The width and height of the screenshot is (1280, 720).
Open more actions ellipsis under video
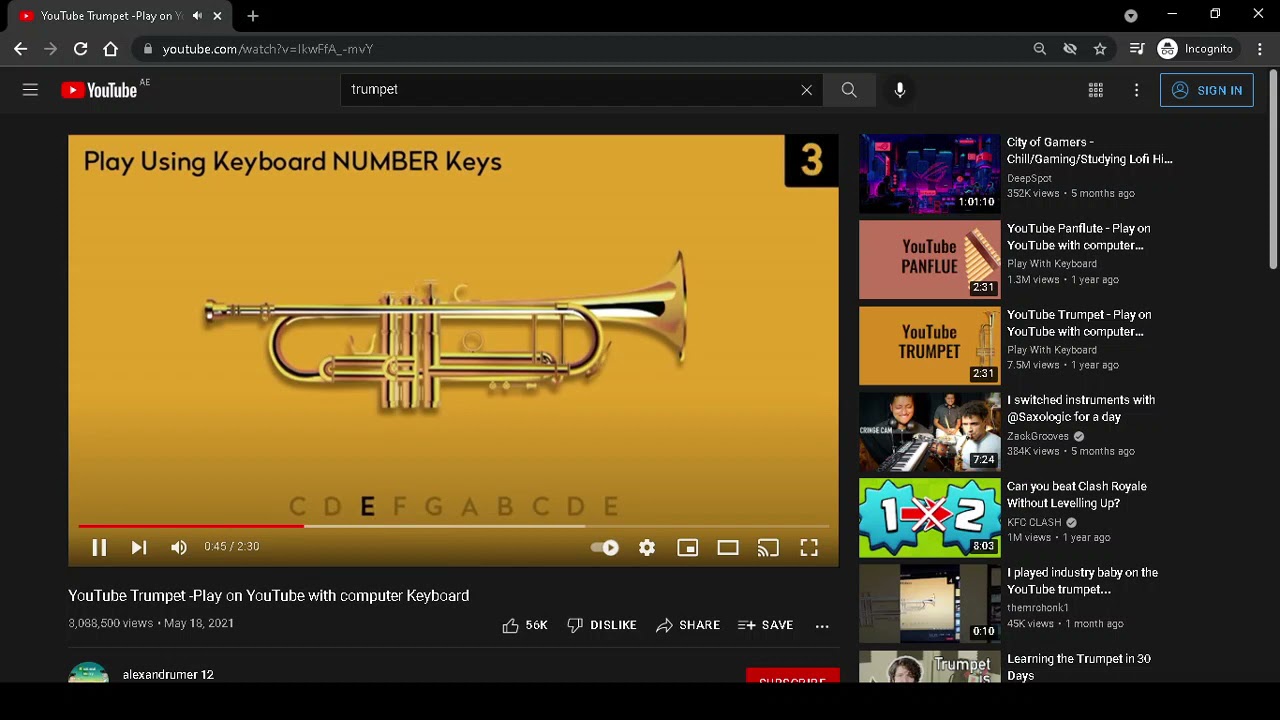tap(822, 626)
